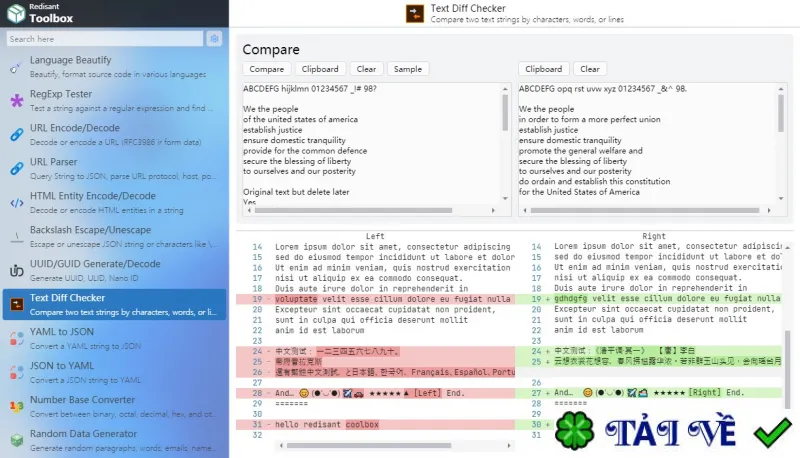
Task: Open HTML Entity Encode/Decode tool
Action: 114,203
